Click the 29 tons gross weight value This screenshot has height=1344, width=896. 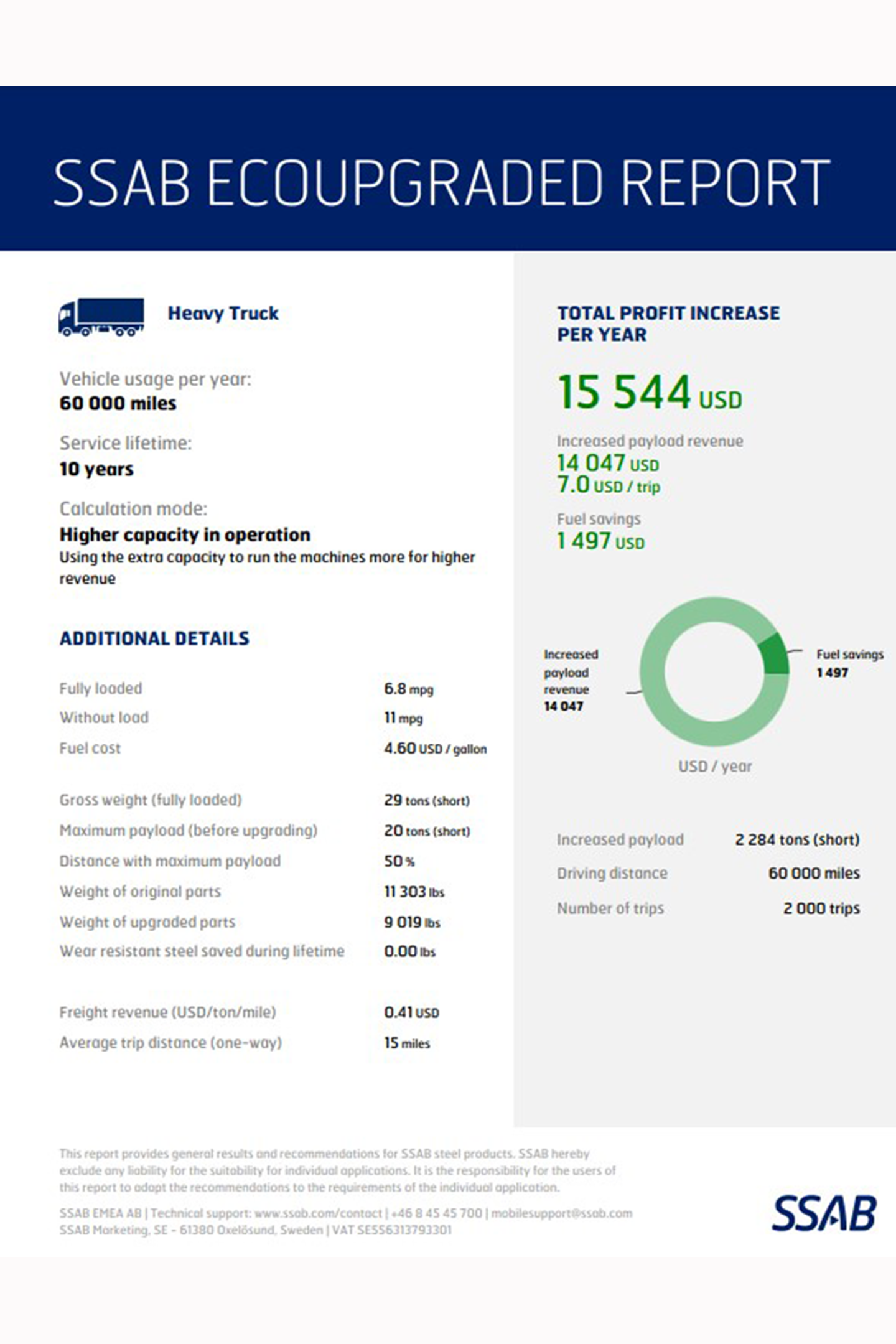(427, 800)
